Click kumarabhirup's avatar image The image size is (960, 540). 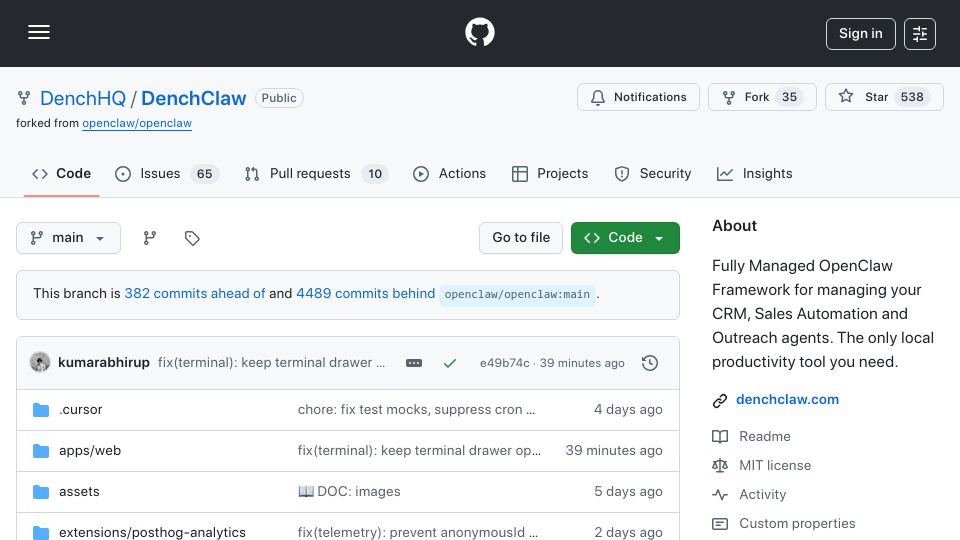(x=40, y=362)
